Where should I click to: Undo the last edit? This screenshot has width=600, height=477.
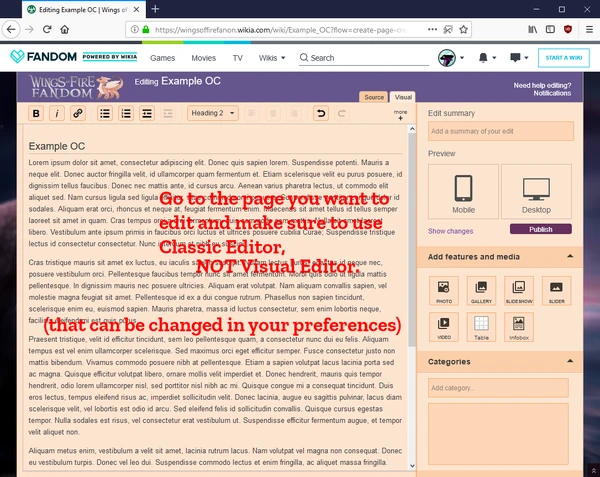tap(321, 114)
